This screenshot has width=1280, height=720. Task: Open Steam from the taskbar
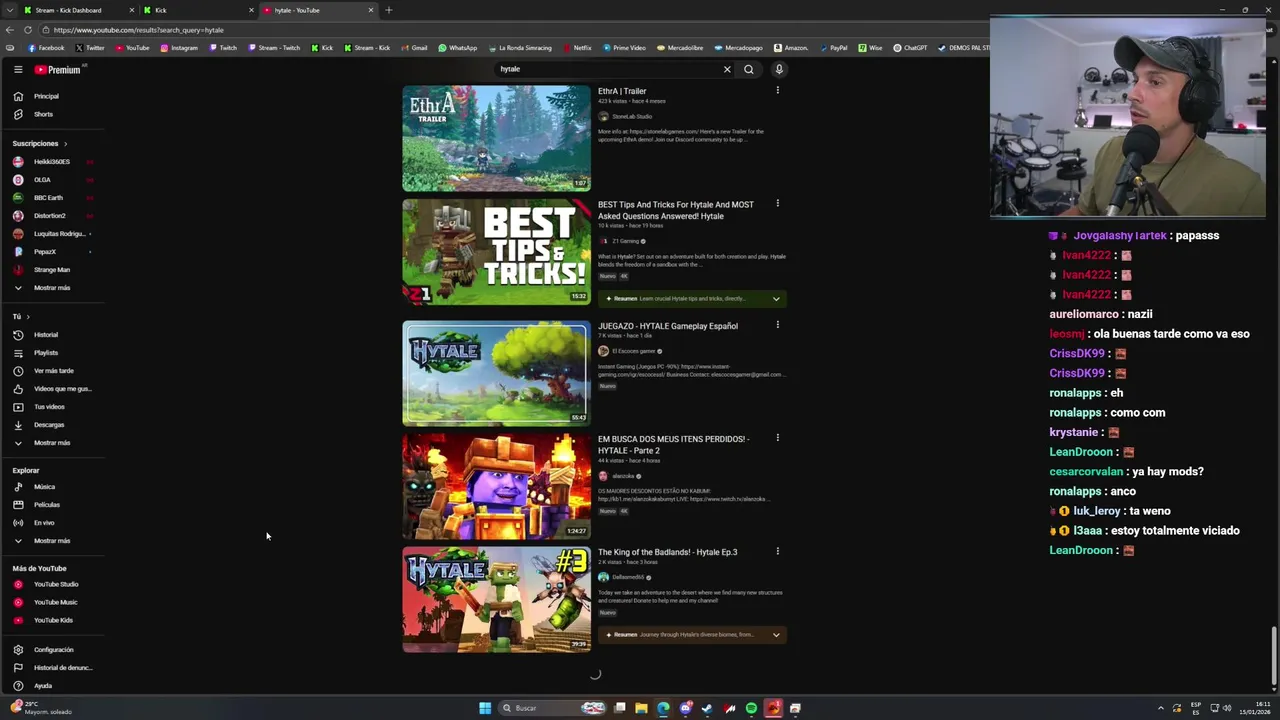707,708
